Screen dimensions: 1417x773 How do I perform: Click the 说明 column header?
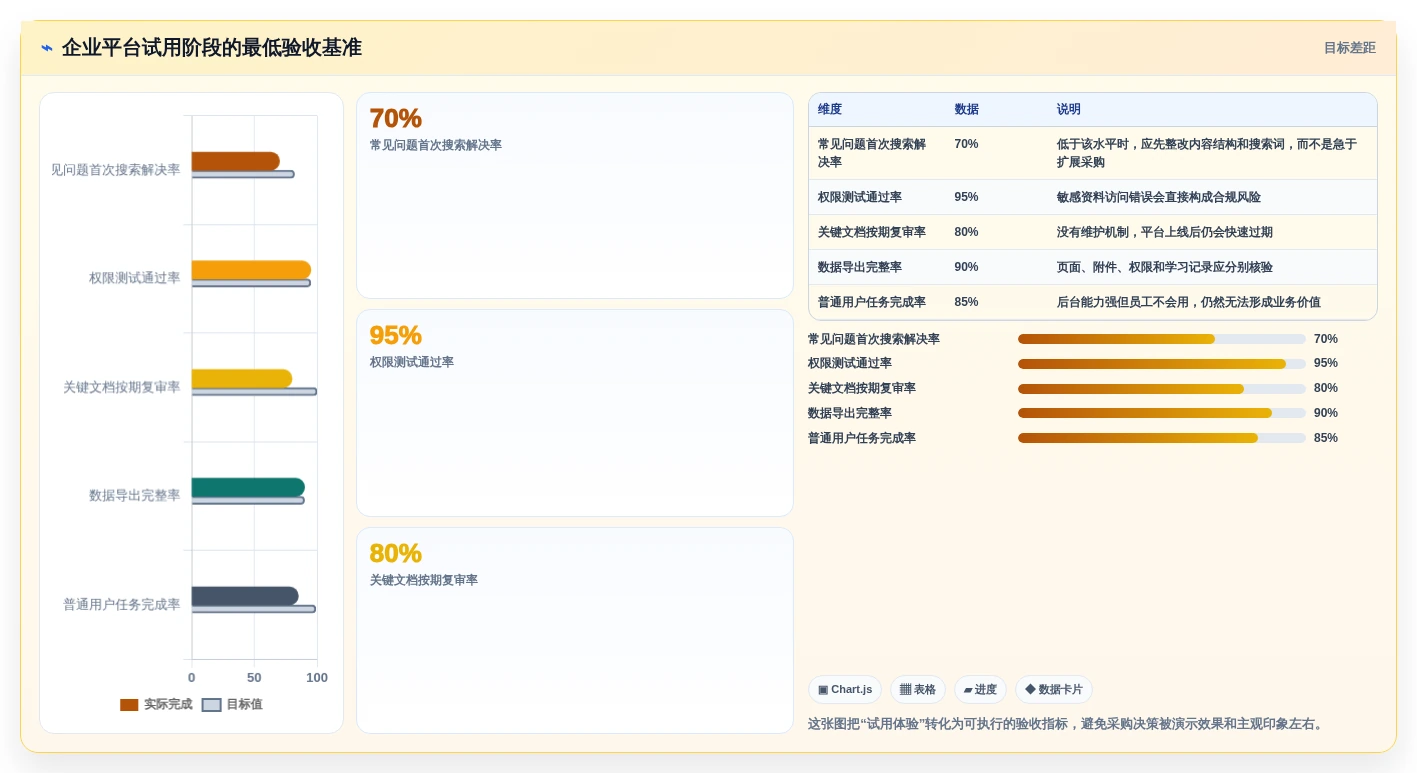pyautogui.click(x=1069, y=110)
